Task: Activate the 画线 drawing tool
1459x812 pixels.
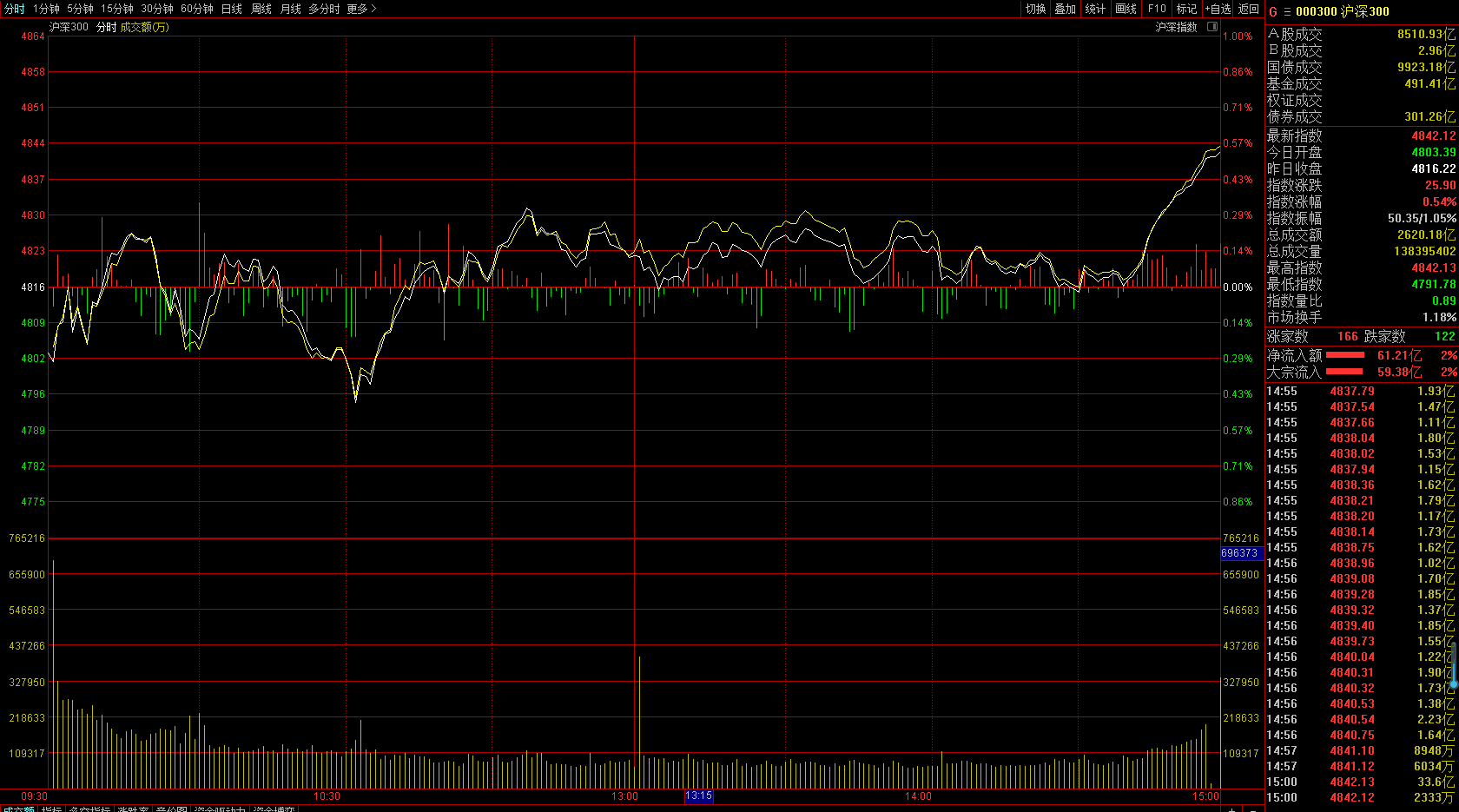Action: click(x=1126, y=9)
